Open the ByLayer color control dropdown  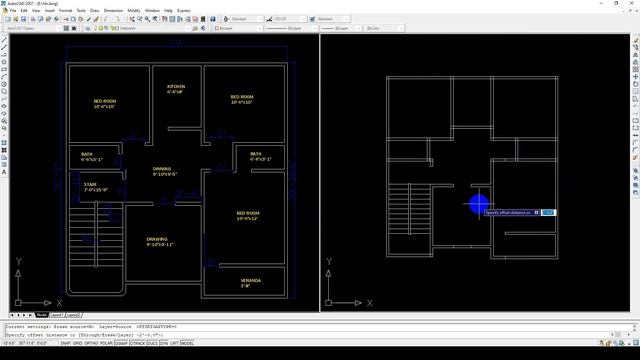pyautogui.click(x=238, y=28)
